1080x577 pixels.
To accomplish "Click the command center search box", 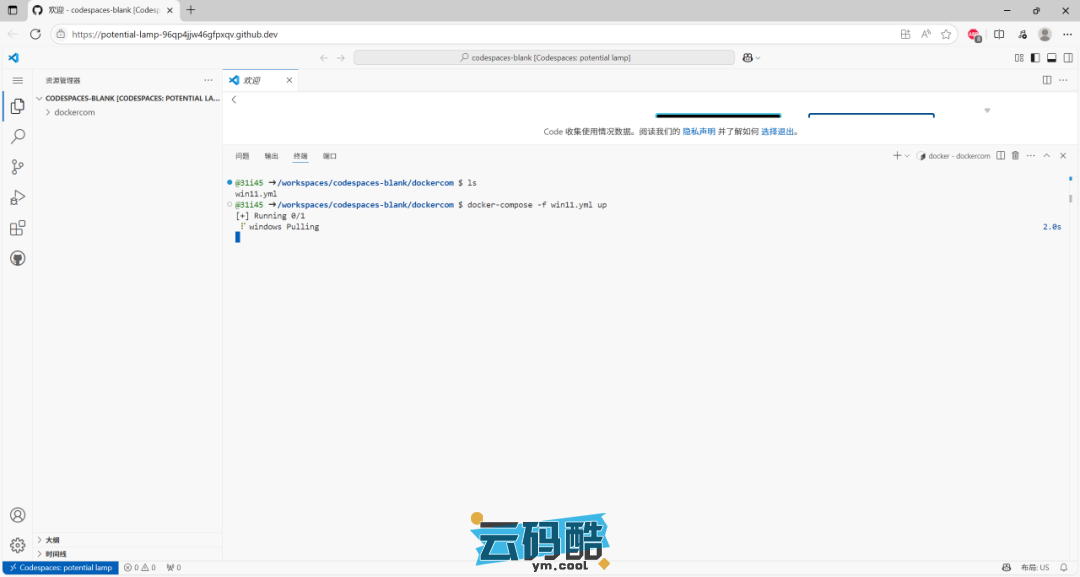I will tap(545, 58).
